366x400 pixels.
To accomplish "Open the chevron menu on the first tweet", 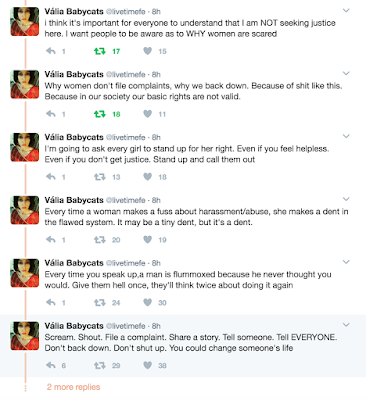I will pyautogui.click(x=346, y=11).
